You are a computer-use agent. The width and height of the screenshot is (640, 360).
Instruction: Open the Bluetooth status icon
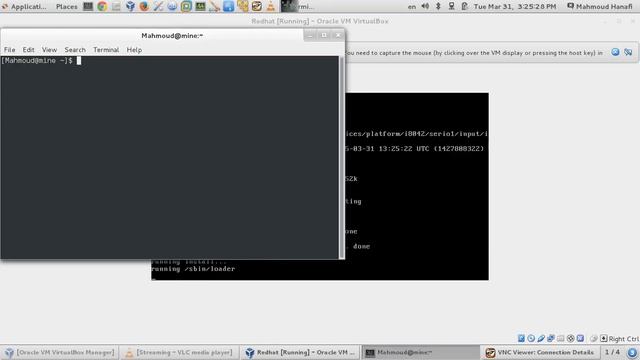(438, 6)
